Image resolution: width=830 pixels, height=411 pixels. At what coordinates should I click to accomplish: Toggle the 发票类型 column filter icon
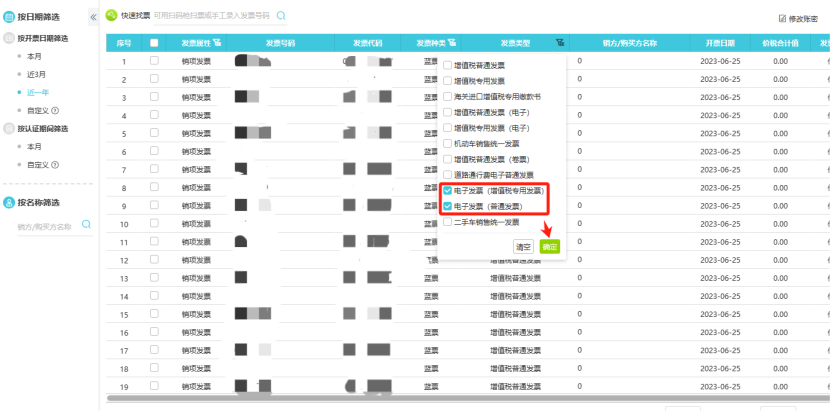[x=560, y=43]
